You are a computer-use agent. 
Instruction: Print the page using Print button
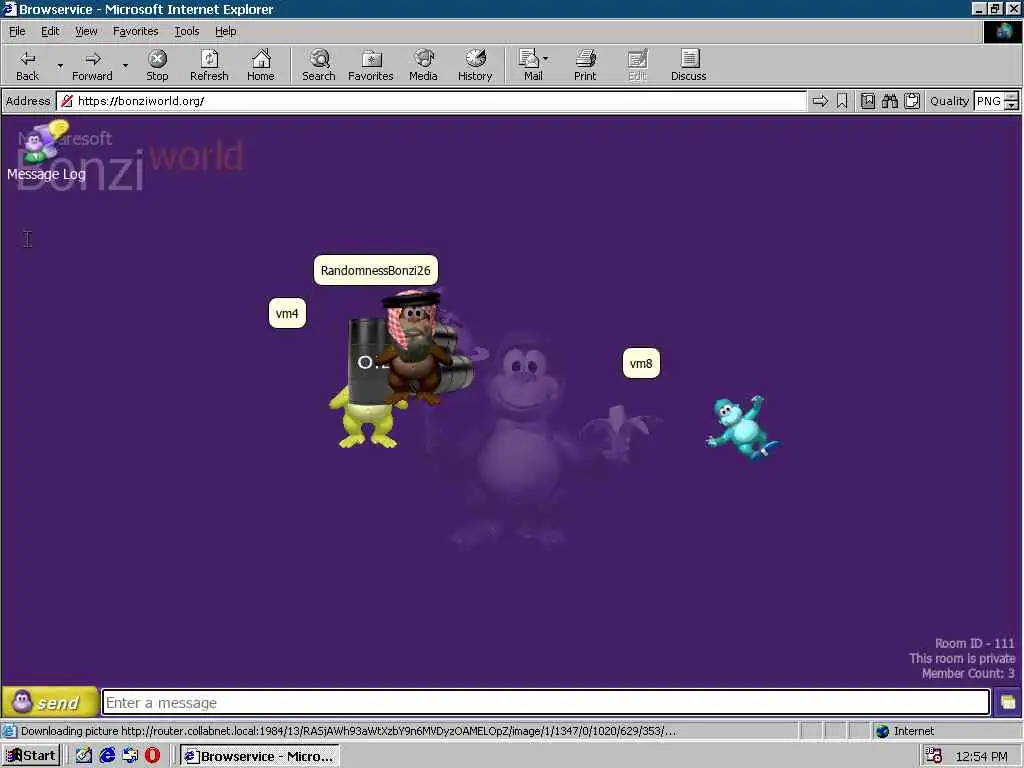(585, 65)
